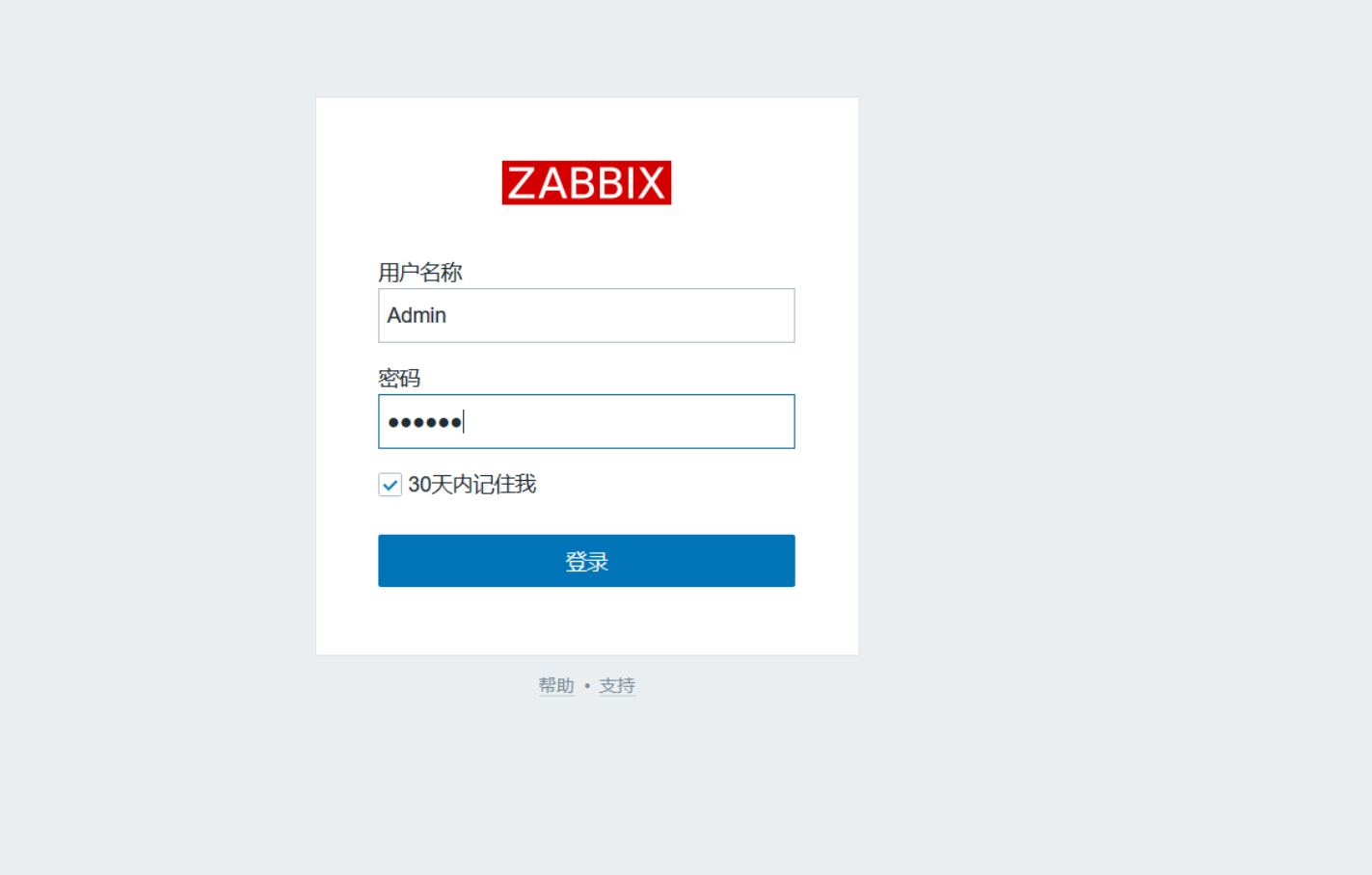This screenshot has width=1372, height=875.
Task: Click the checkmark icon beside 30天内记住我
Action: tap(390, 485)
